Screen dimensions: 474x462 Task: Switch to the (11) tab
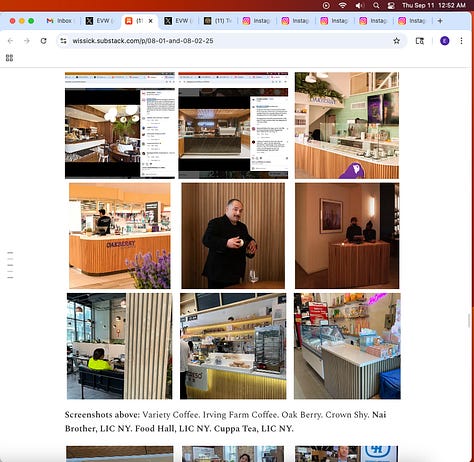click(218, 21)
